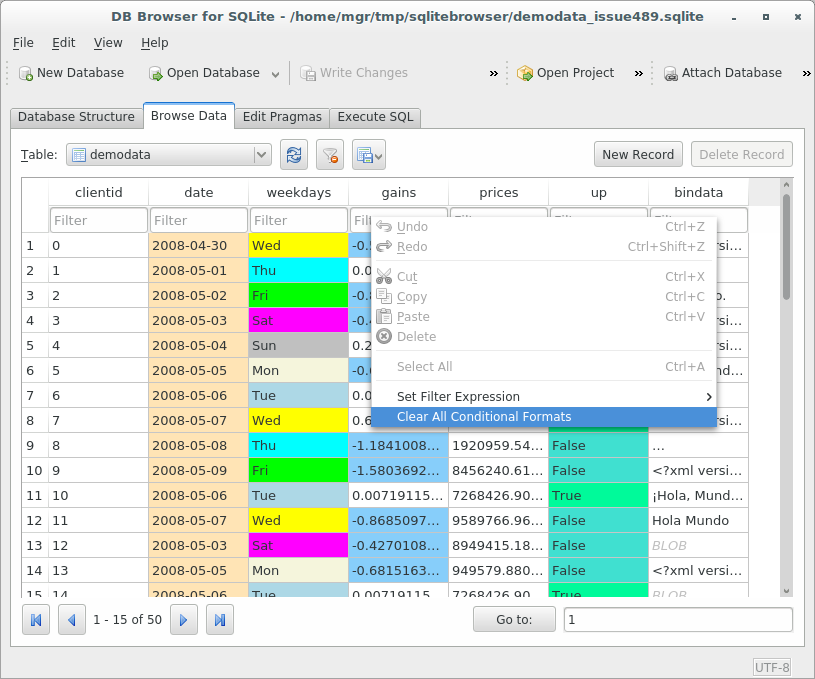Select the magenta Sat cell in row 4

point(298,321)
